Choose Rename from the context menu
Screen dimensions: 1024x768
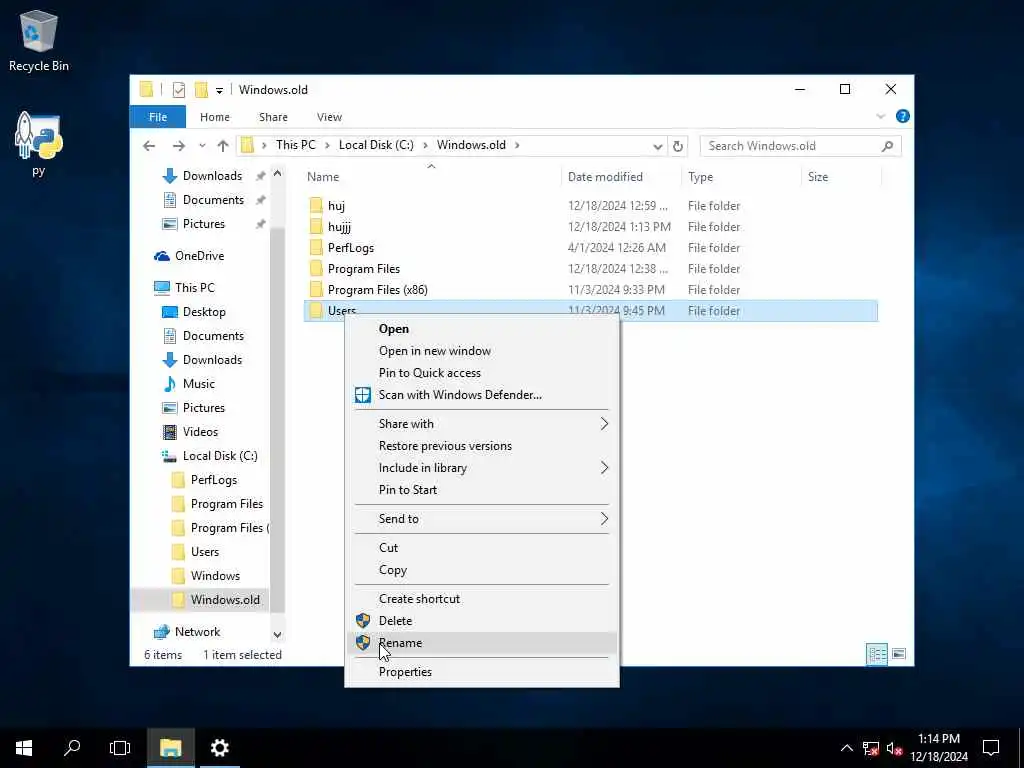point(482,643)
